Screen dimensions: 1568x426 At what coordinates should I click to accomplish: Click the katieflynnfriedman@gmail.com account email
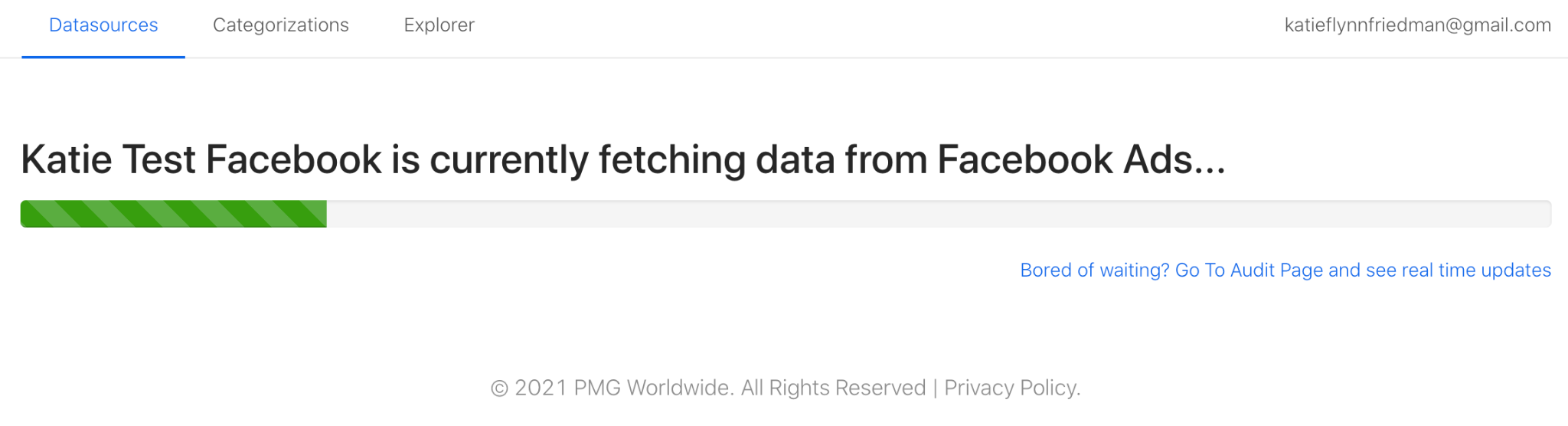coord(1417,25)
